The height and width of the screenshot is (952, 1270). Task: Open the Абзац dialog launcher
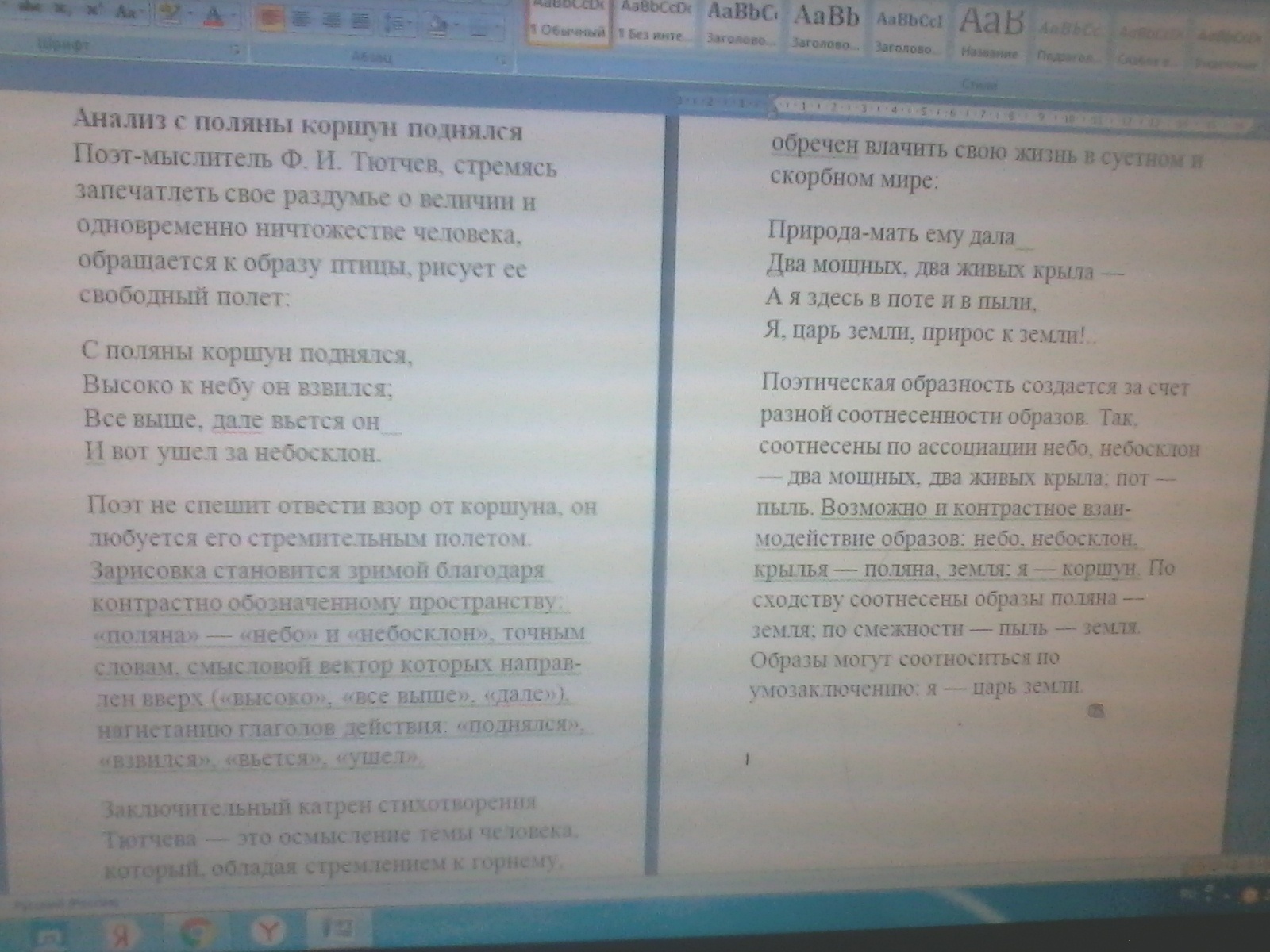[x=502, y=59]
